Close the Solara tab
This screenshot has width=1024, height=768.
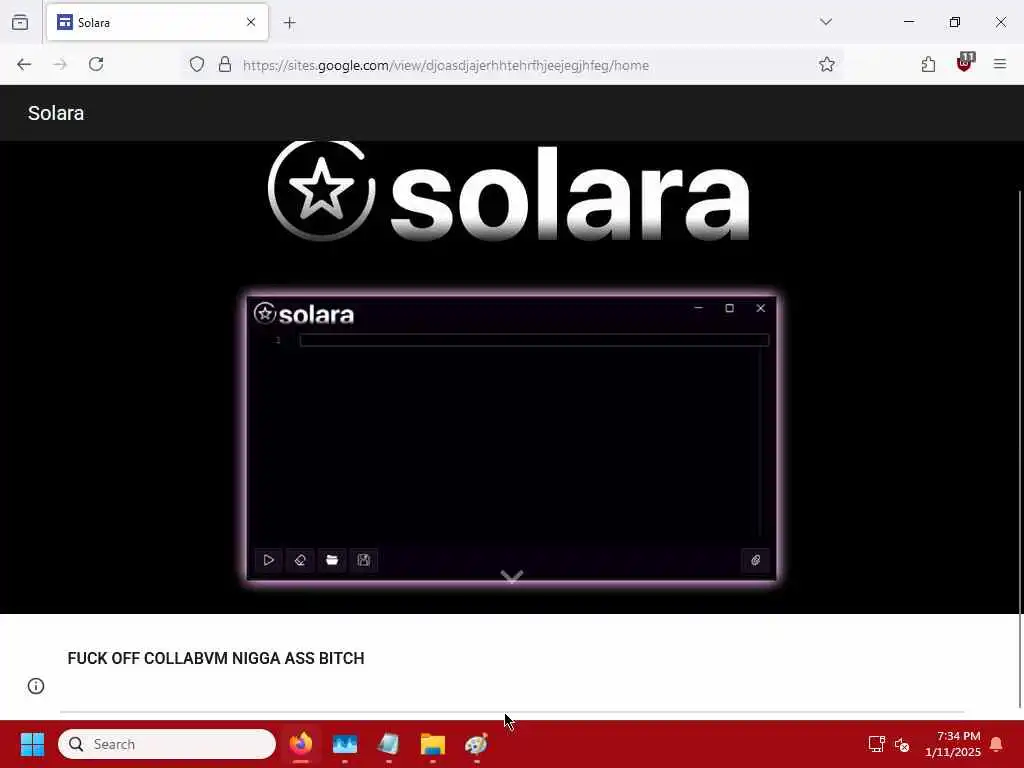click(251, 22)
